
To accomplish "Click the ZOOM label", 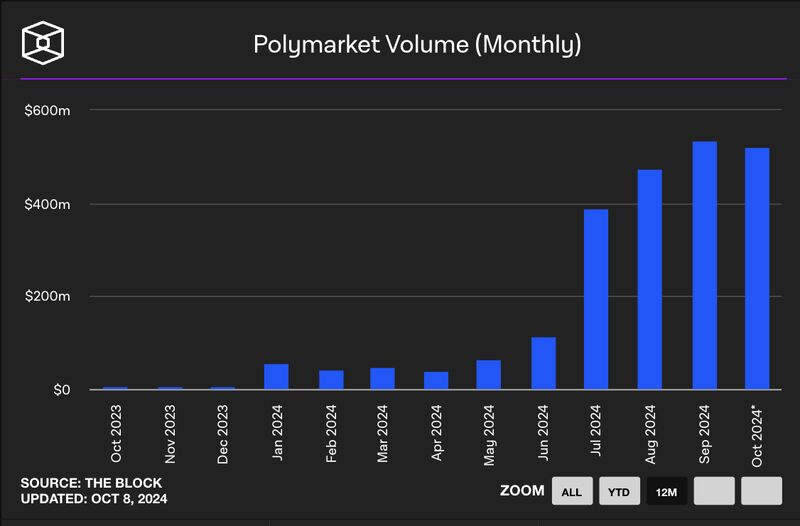I will [x=522, y=491].
